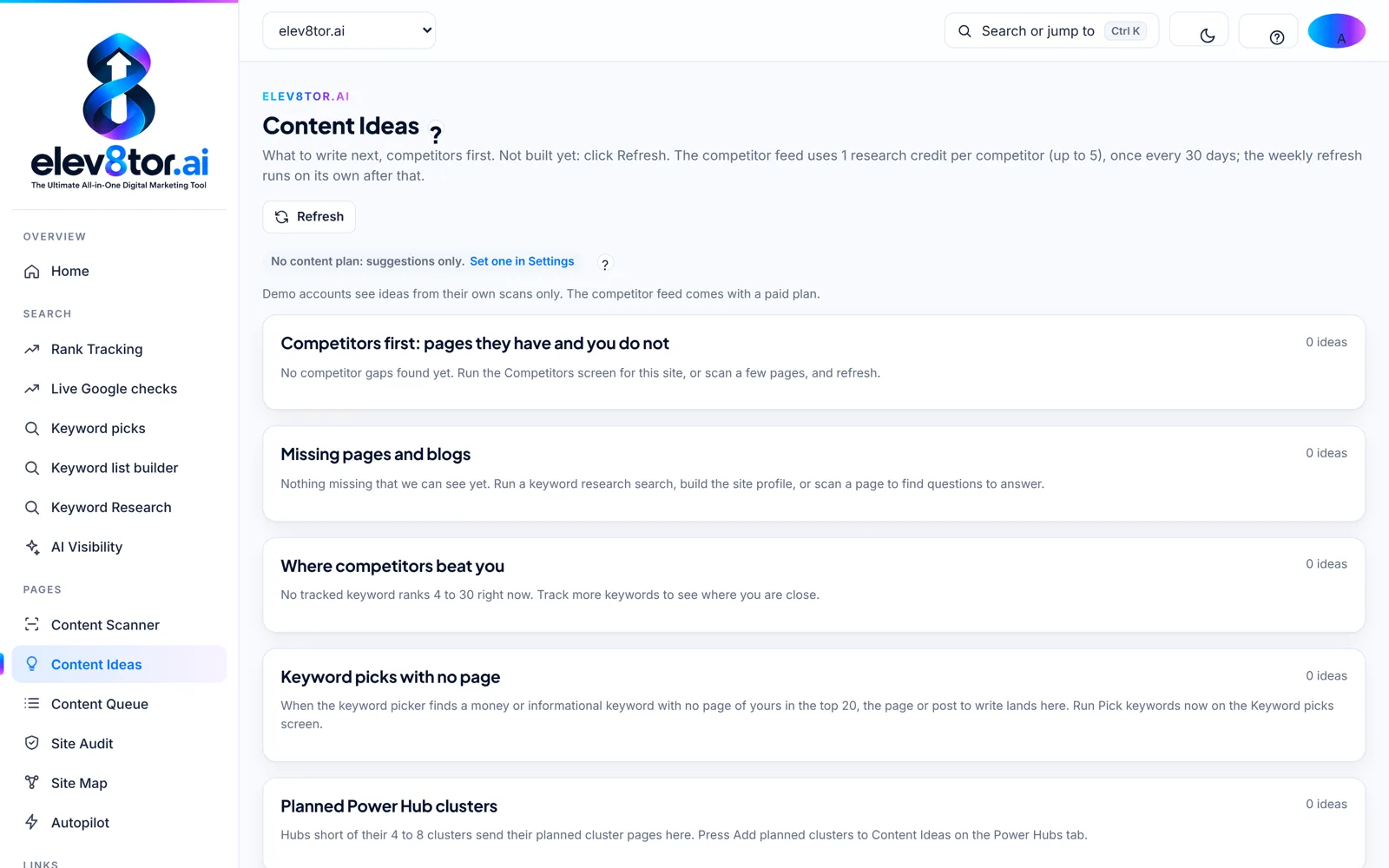
Task: Open the elev8tor.ai site dropdown
Action: 349,30
